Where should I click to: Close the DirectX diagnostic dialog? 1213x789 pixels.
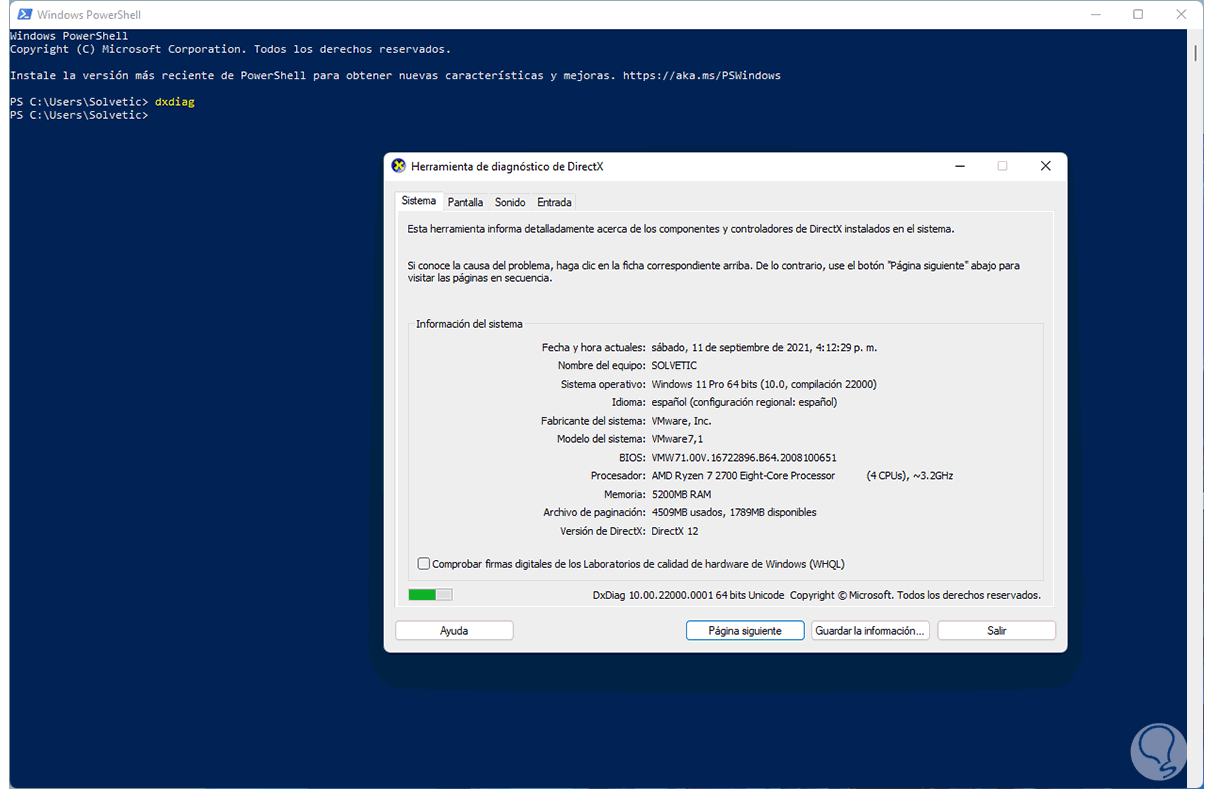click(1045, 167)
